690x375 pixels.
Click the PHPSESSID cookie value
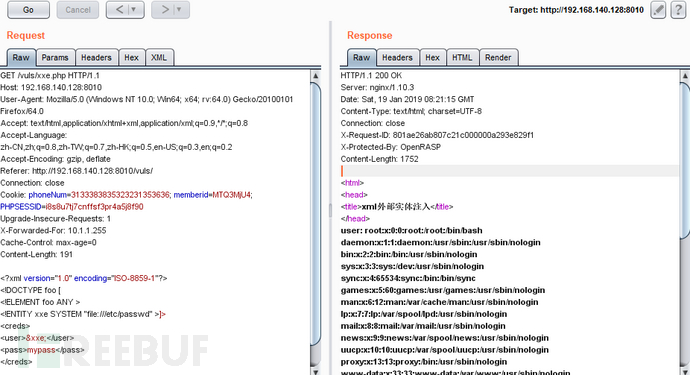pyautogui.click(x=94, y=206)
